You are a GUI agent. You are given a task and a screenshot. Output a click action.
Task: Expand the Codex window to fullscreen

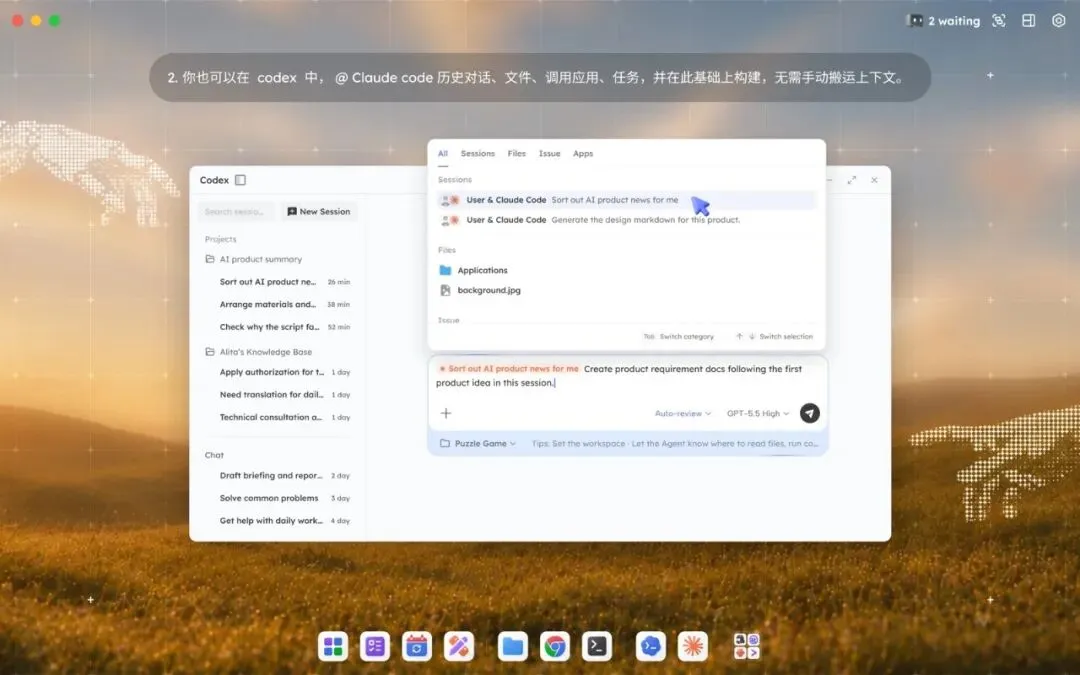tap(852, 180)
